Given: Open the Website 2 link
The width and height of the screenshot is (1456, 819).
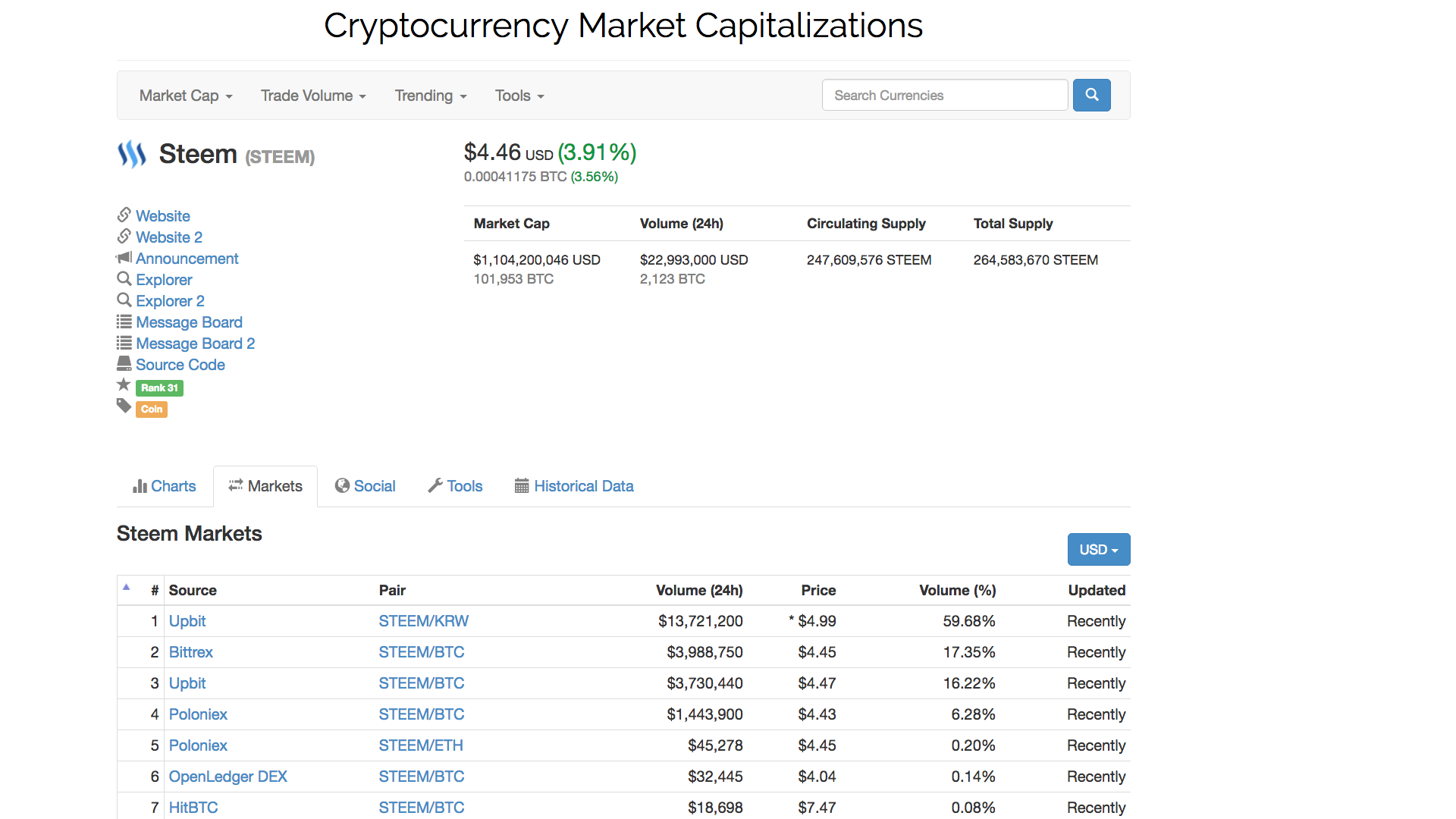Looking at the screenshot, I should click(169, 237).
